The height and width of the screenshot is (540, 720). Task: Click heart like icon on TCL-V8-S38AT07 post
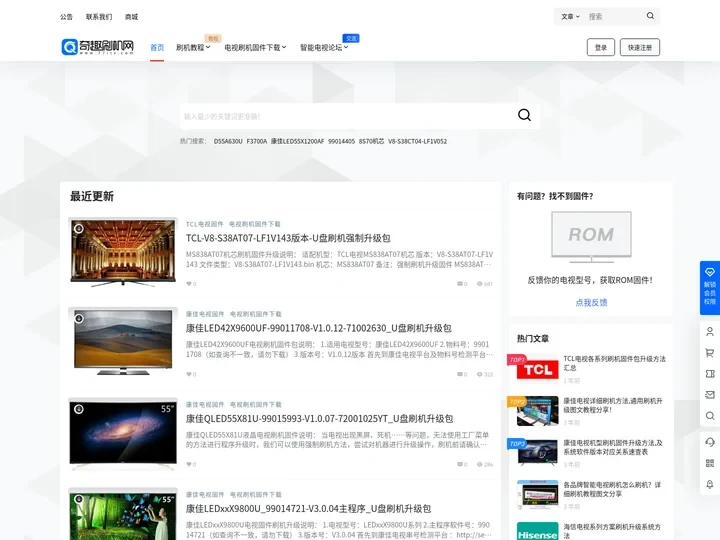(189, 284)
